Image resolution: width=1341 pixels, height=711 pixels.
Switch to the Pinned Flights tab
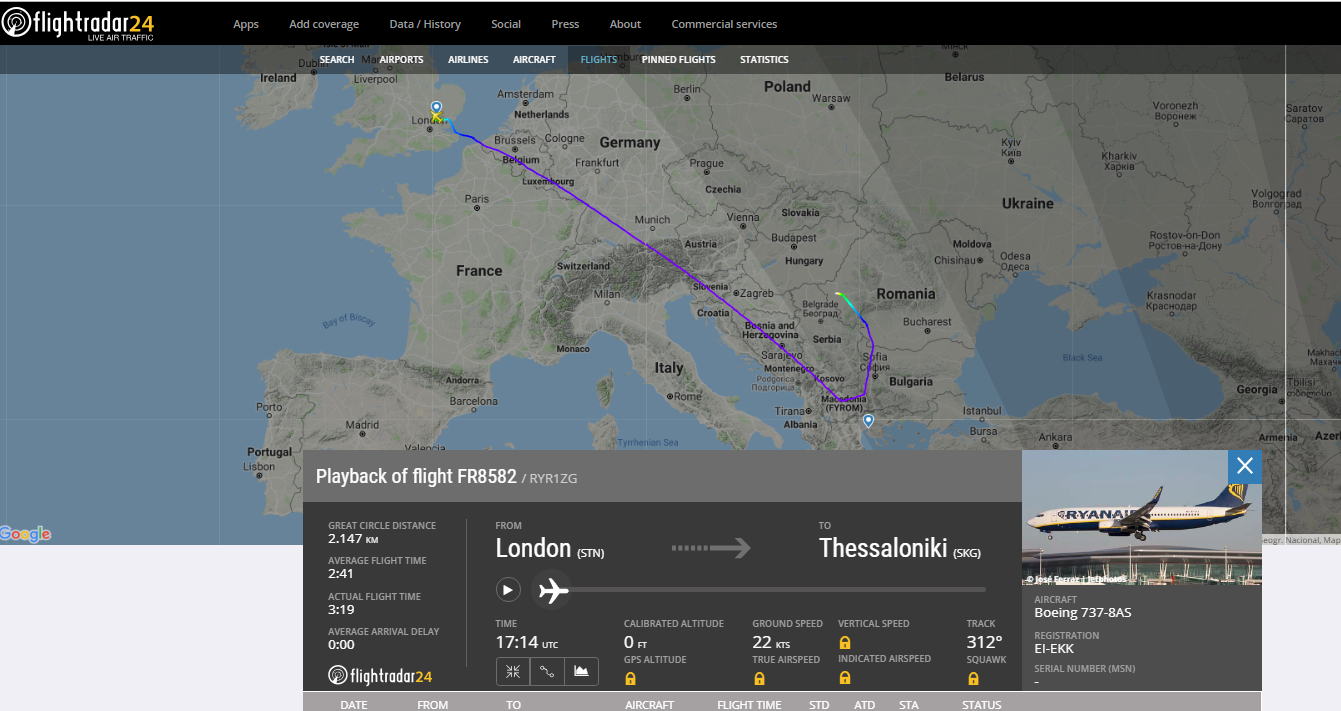coord(678,60)
